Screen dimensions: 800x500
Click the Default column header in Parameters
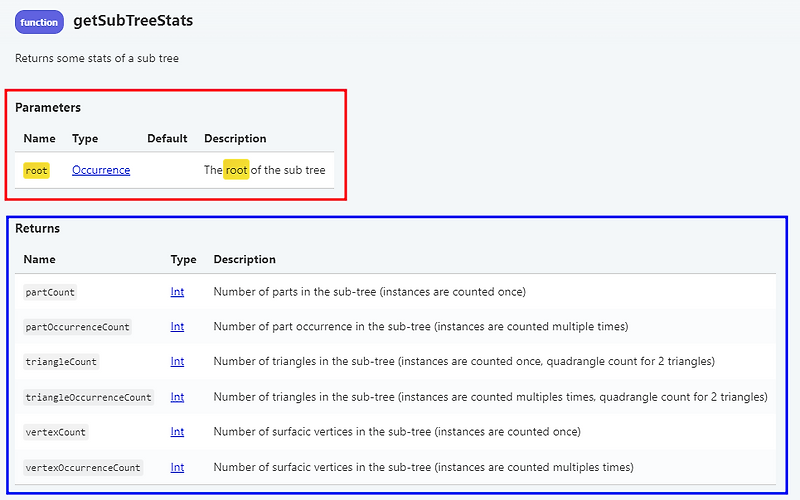click(x=167, y=139)
